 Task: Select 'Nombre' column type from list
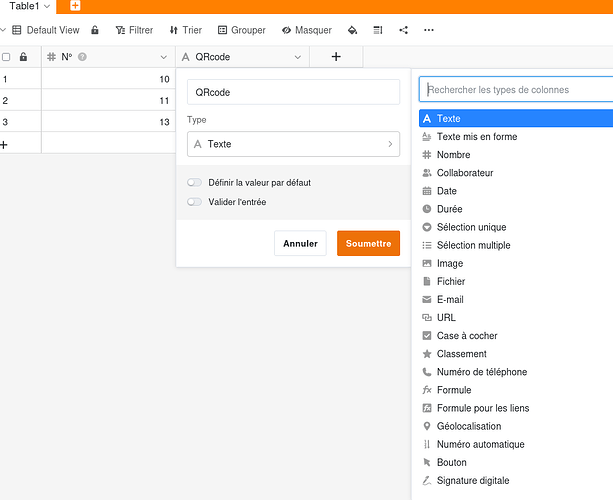(453, 155)
